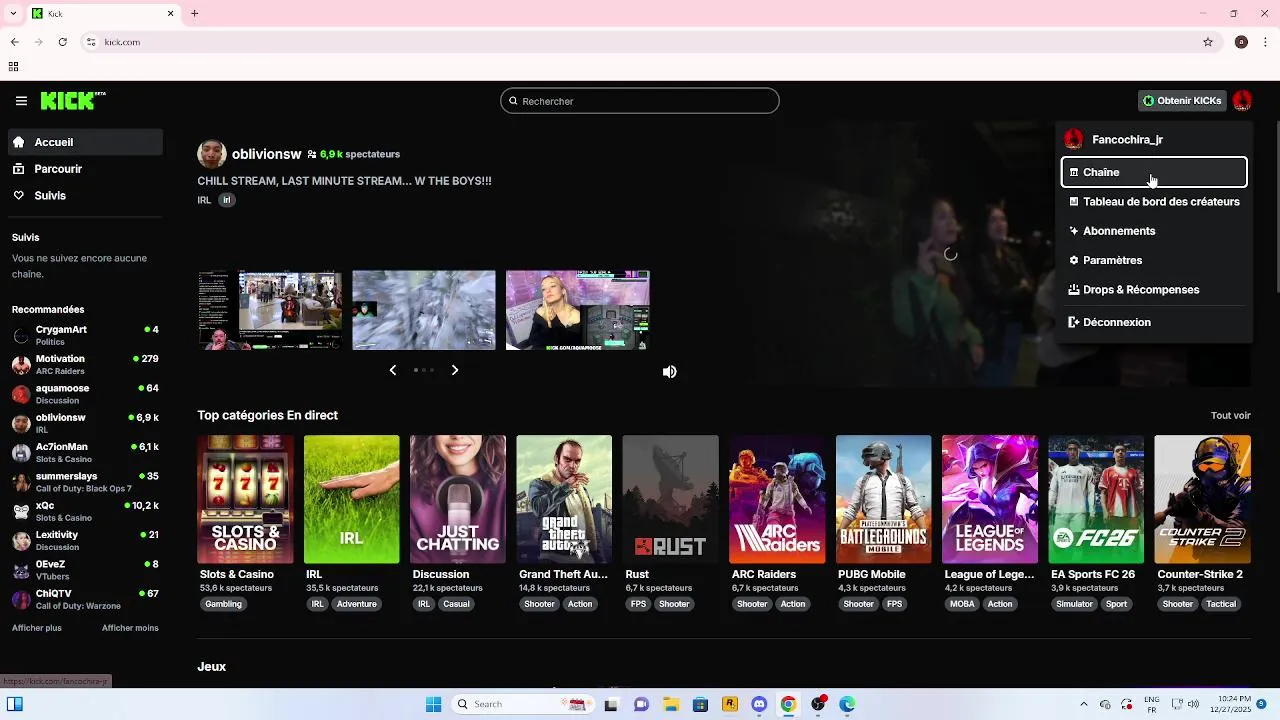Viewport: 1280px width, 720px height.
Task: Click MOBA tag under League of Legends
Action: 963,604
